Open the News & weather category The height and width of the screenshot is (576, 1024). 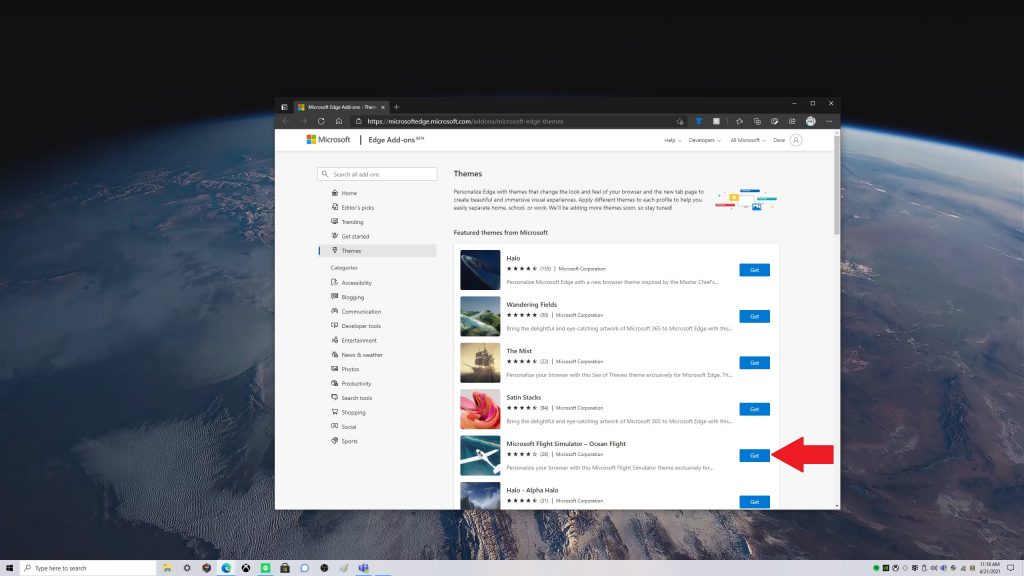[x=357, y=355]
